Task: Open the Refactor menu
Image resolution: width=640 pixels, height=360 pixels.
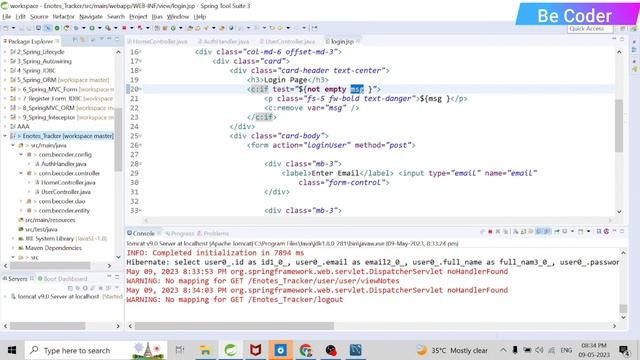Action: 63,17
